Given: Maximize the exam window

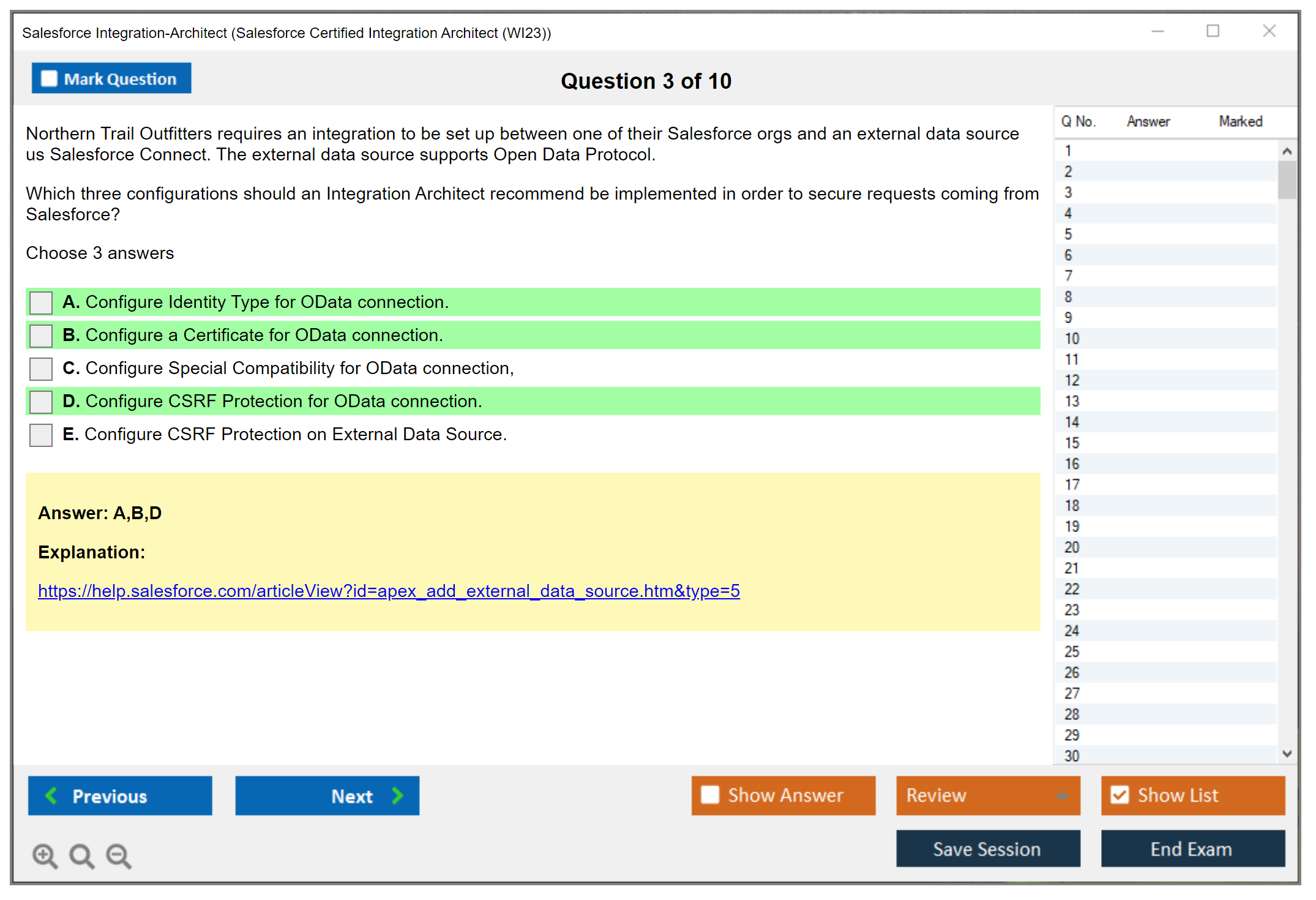Looking at the screenshot, I should [x=1213, y=31].
